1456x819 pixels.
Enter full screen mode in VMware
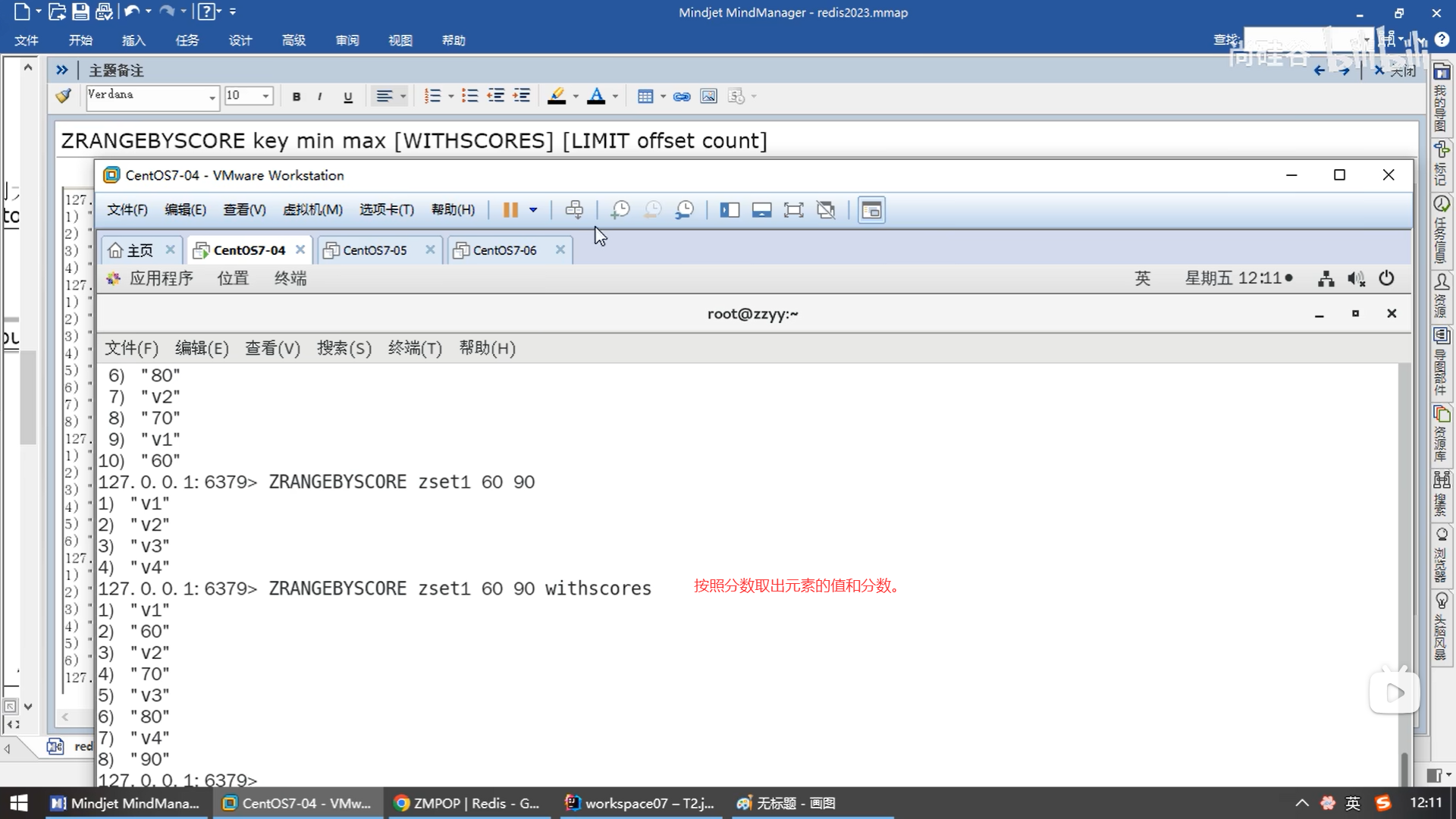(x=793, y=210)
